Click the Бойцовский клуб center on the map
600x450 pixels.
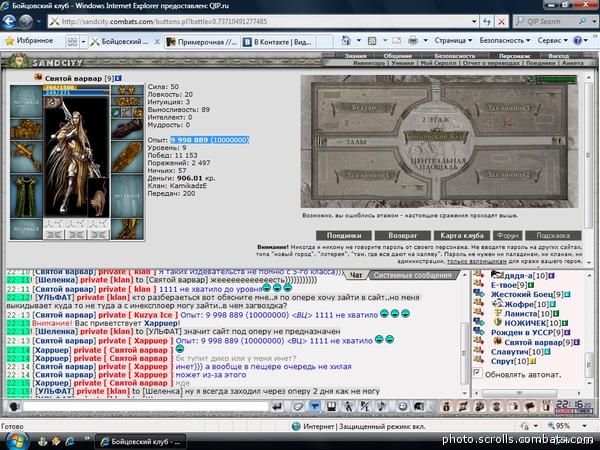click(x=436, y=136)
